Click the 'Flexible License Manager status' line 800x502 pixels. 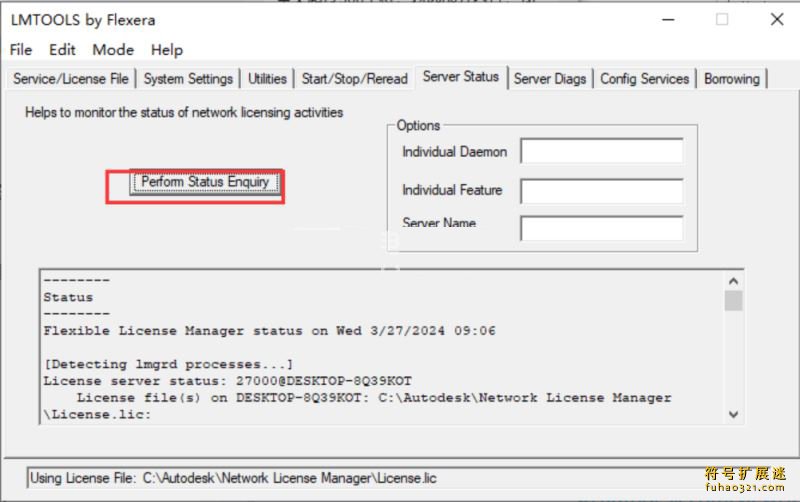[269, 331]
